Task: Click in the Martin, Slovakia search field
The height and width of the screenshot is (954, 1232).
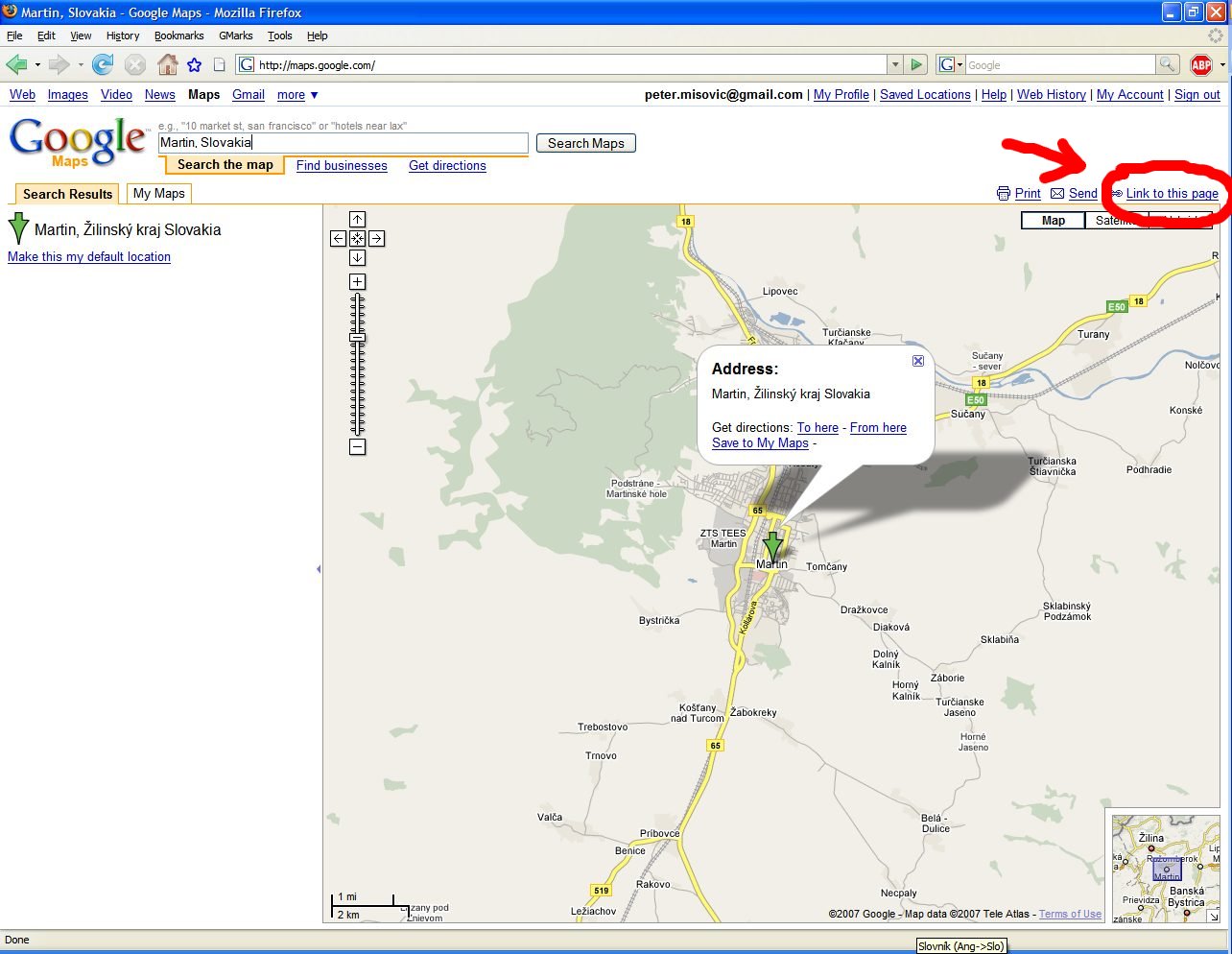Action: 343,142
